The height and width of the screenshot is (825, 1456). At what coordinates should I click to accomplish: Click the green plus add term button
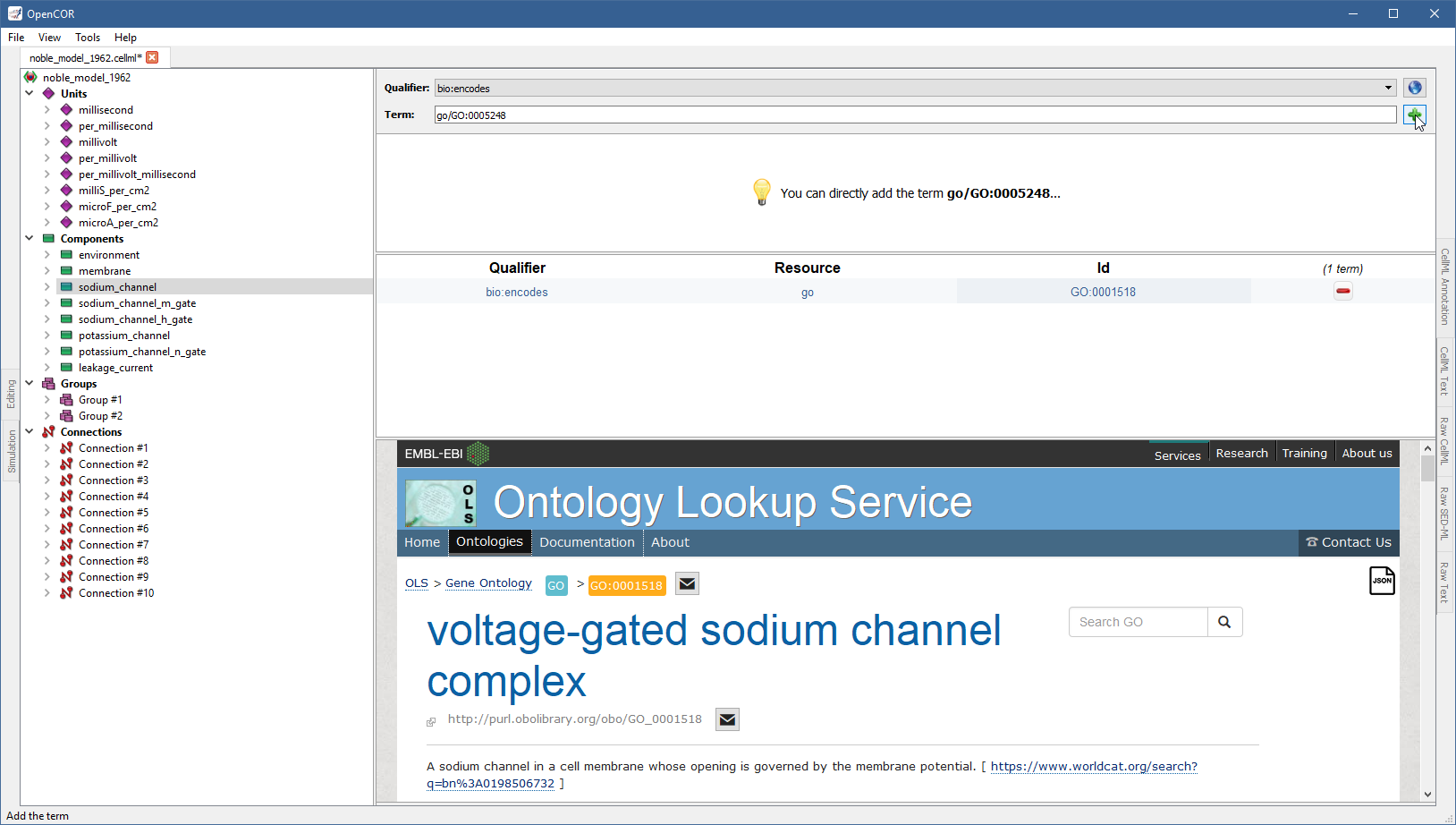(x=1414, y=115)
